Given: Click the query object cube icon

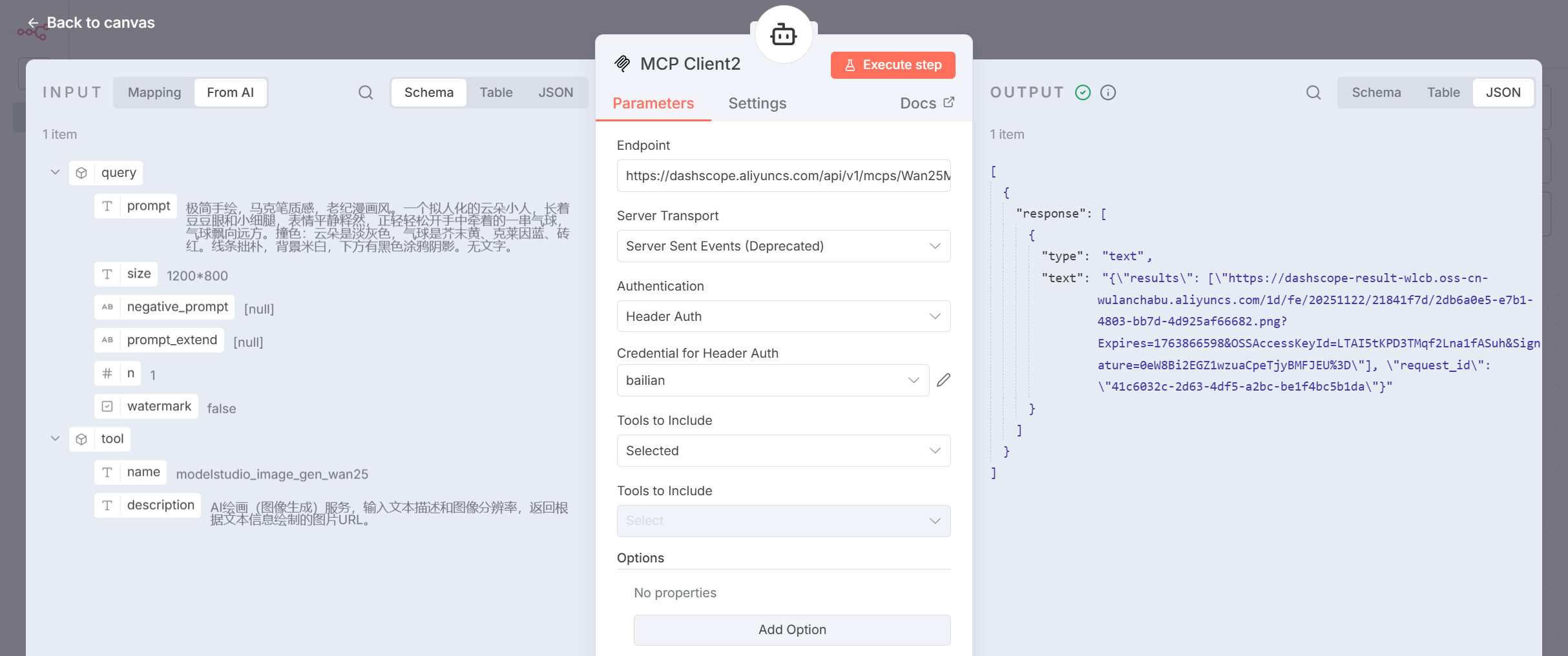Looking at the screenshot, I should 81,173.
